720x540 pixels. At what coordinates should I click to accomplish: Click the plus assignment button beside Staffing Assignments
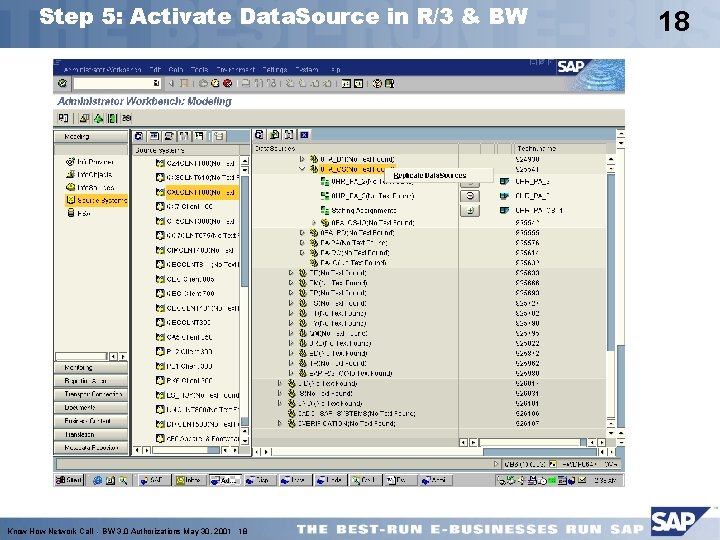point(470,211)
